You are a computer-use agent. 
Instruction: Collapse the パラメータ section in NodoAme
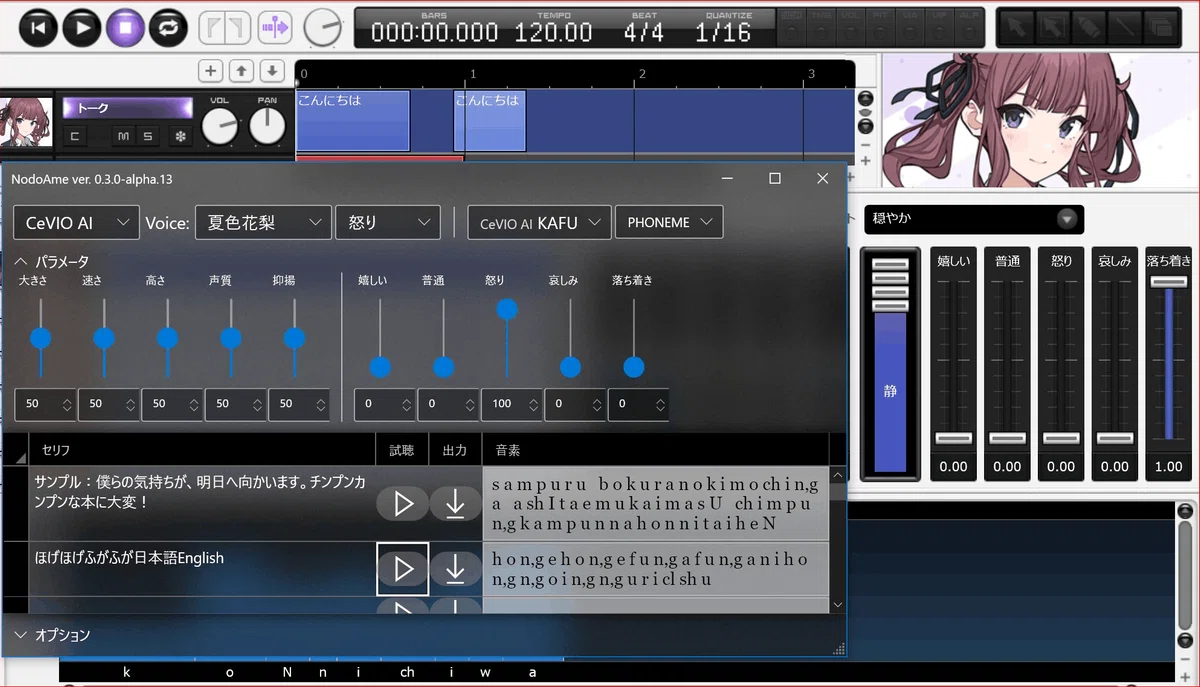[51, 261]
